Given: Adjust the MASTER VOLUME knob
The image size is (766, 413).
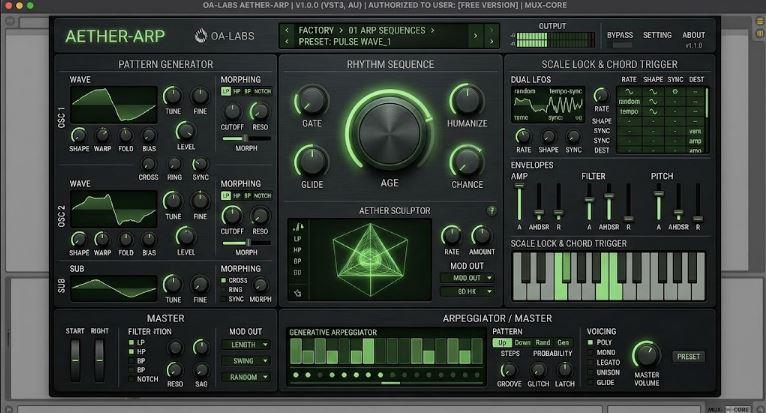Looking at the screenshot, I should click(x=646, y=355).
